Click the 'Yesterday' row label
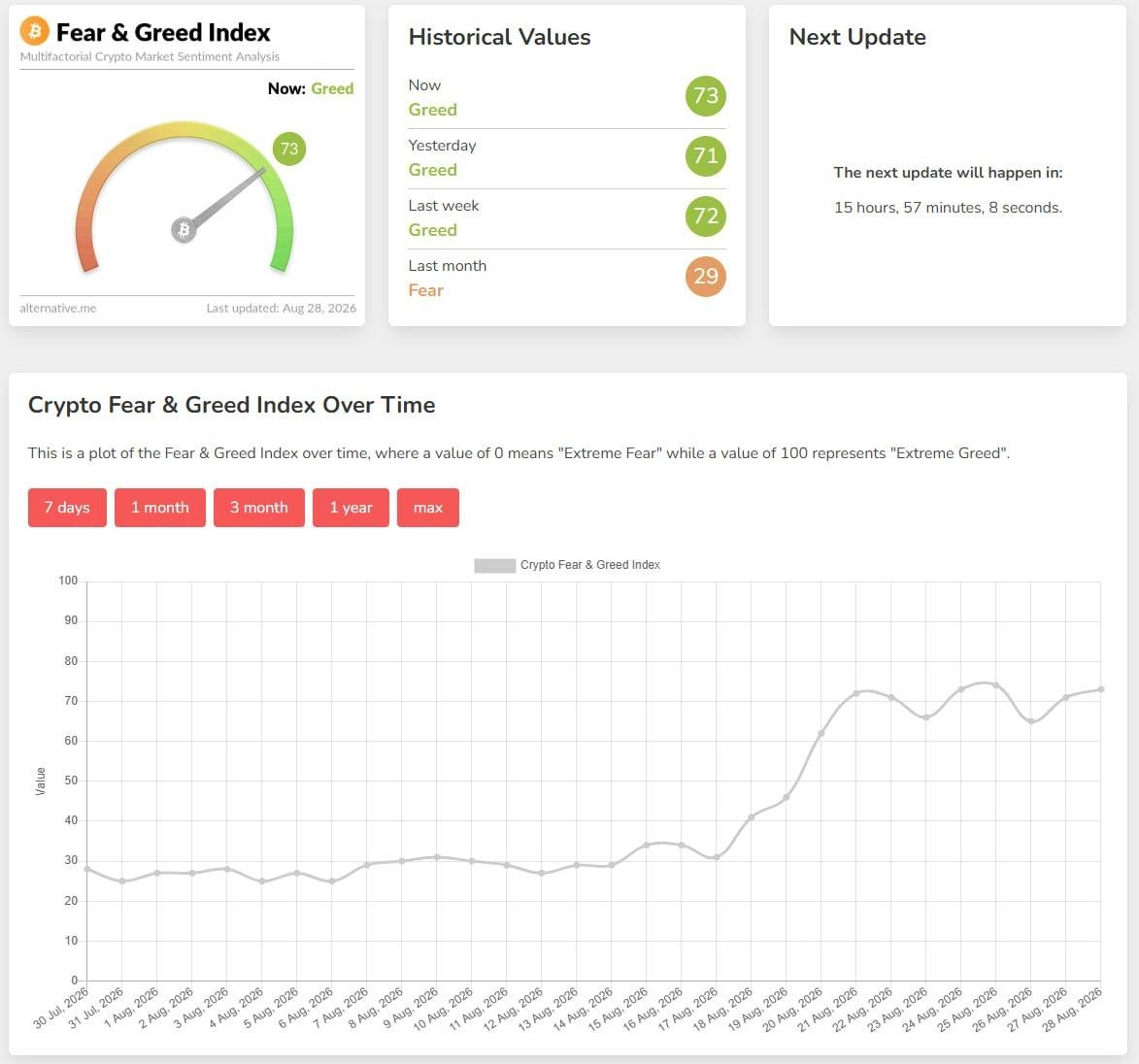 (x=443, y=146)
